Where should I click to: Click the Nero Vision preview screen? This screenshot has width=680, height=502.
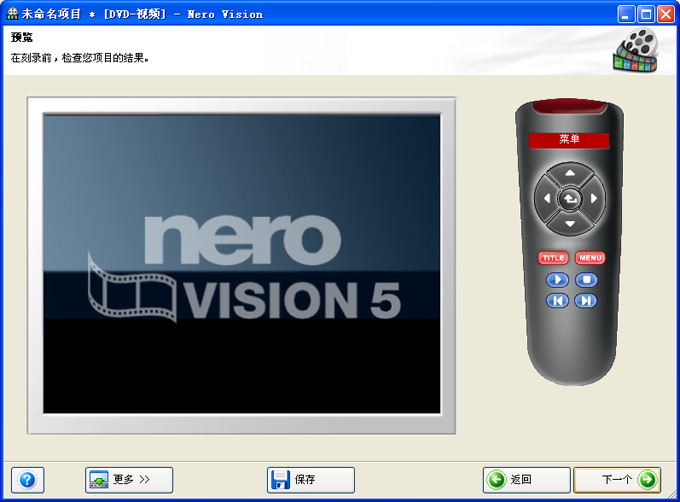point(242,264)
